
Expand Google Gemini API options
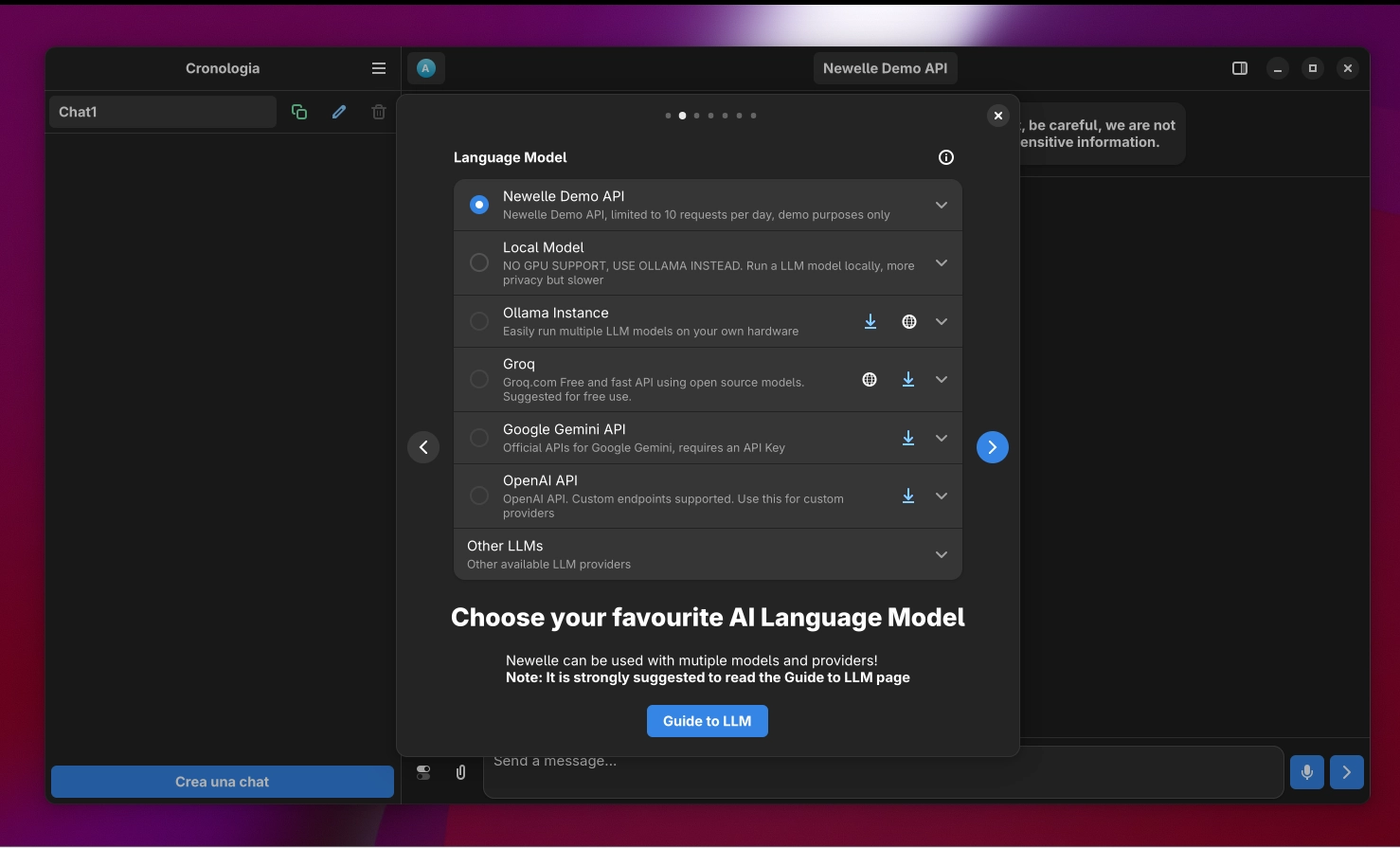coord(942,439)
